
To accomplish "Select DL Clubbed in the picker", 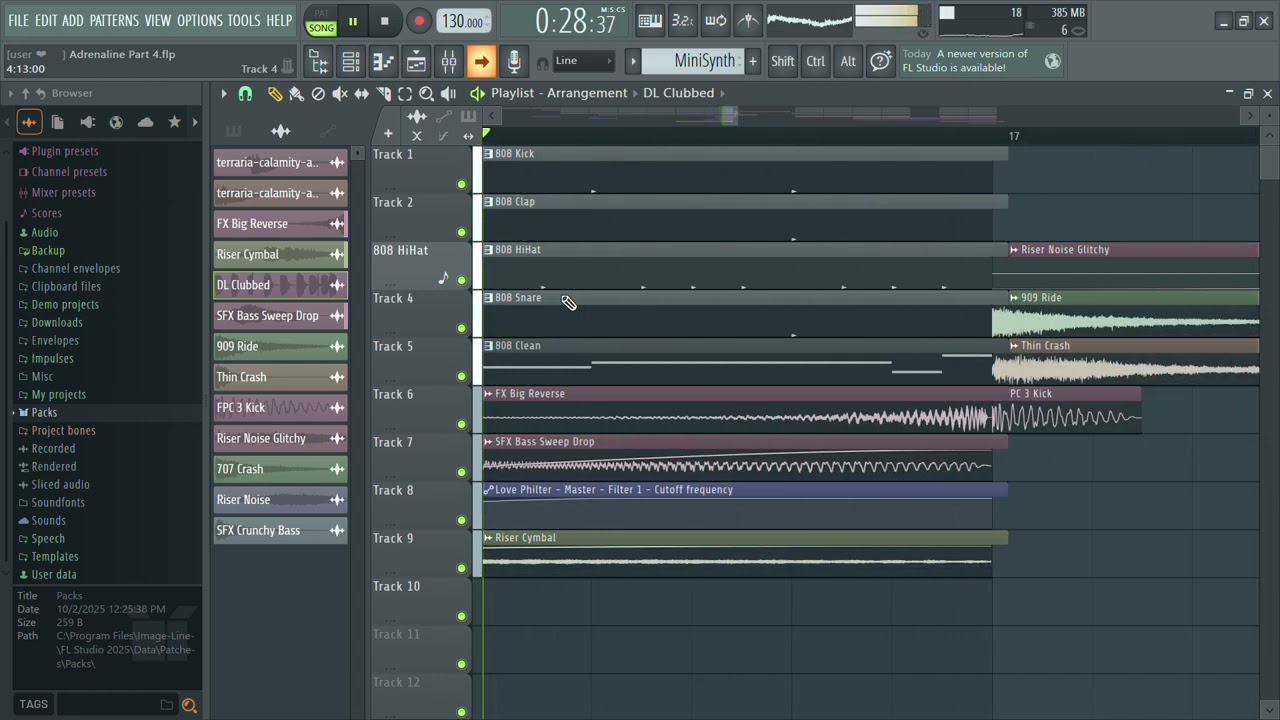I will coord(280,285).
